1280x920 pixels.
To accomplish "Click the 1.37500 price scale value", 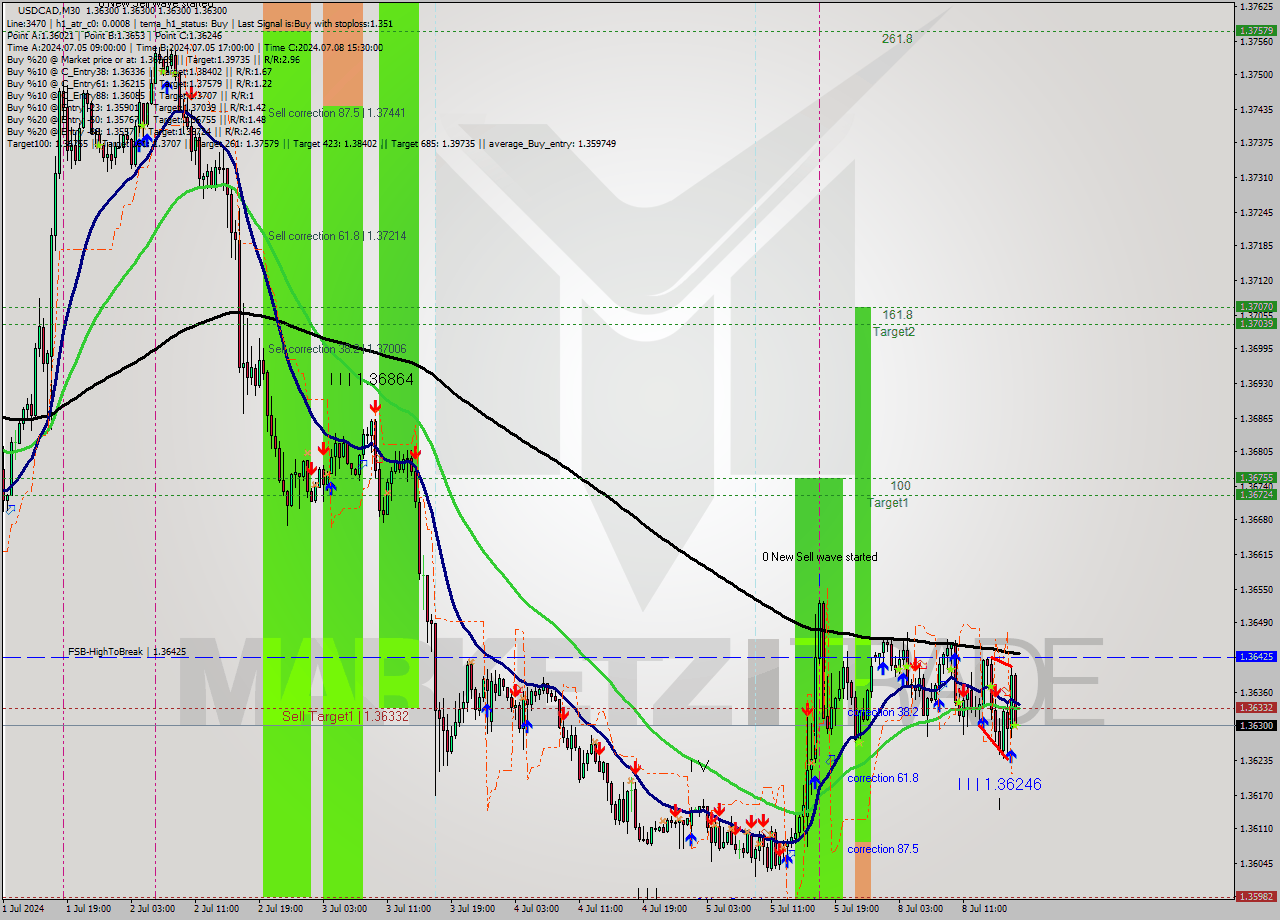I will [1256, 75].
